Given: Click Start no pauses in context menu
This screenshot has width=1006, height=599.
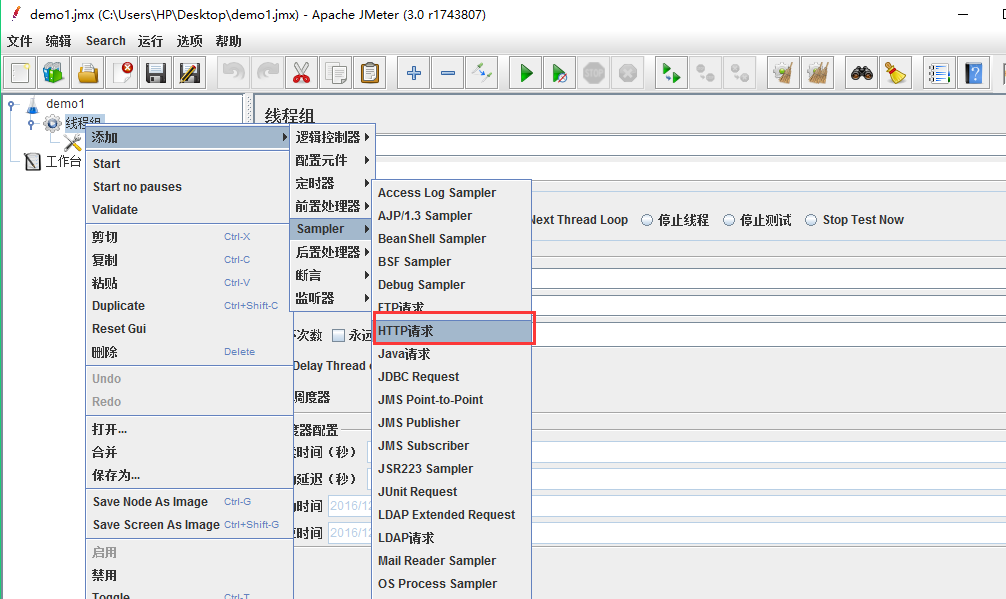Looking at the screenshot, I should click(188, 187).
